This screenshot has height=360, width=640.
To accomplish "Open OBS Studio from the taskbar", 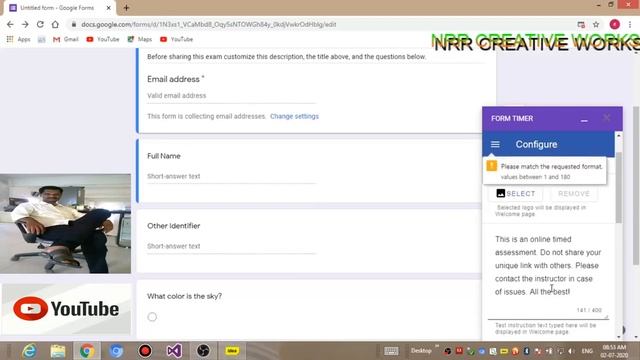I will (203, 351).
